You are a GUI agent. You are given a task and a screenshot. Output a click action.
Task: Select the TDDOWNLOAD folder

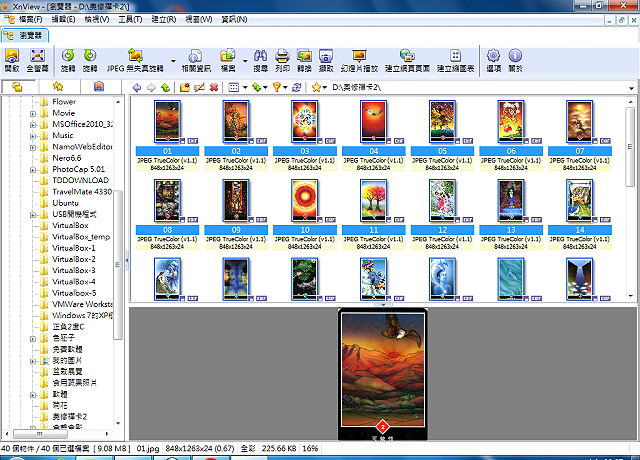click(x=80, y=180)
